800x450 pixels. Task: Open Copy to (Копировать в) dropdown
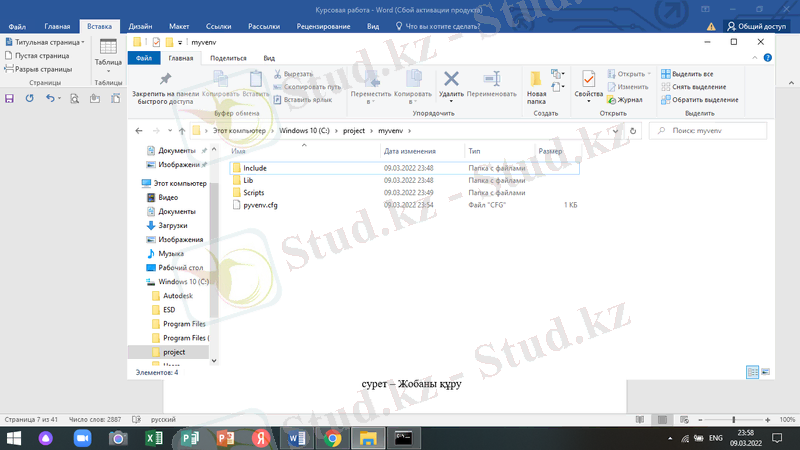tap(413, 88)
